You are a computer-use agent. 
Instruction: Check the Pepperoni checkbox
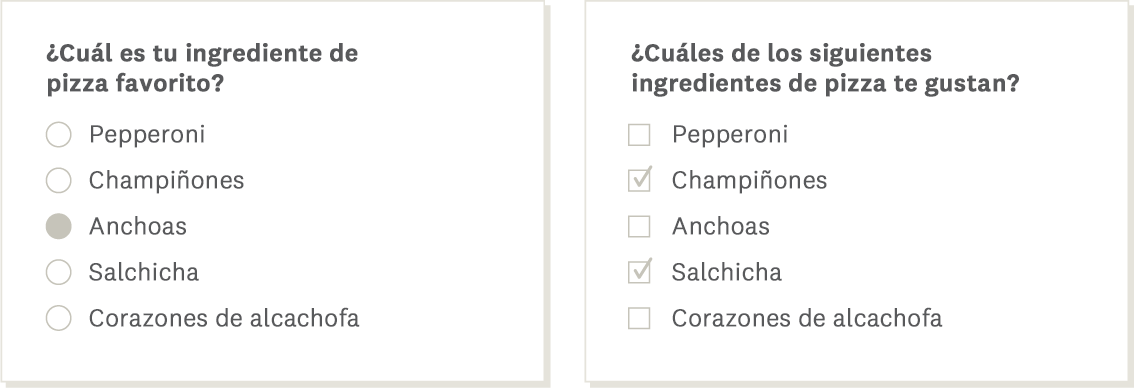pos(639,135)
